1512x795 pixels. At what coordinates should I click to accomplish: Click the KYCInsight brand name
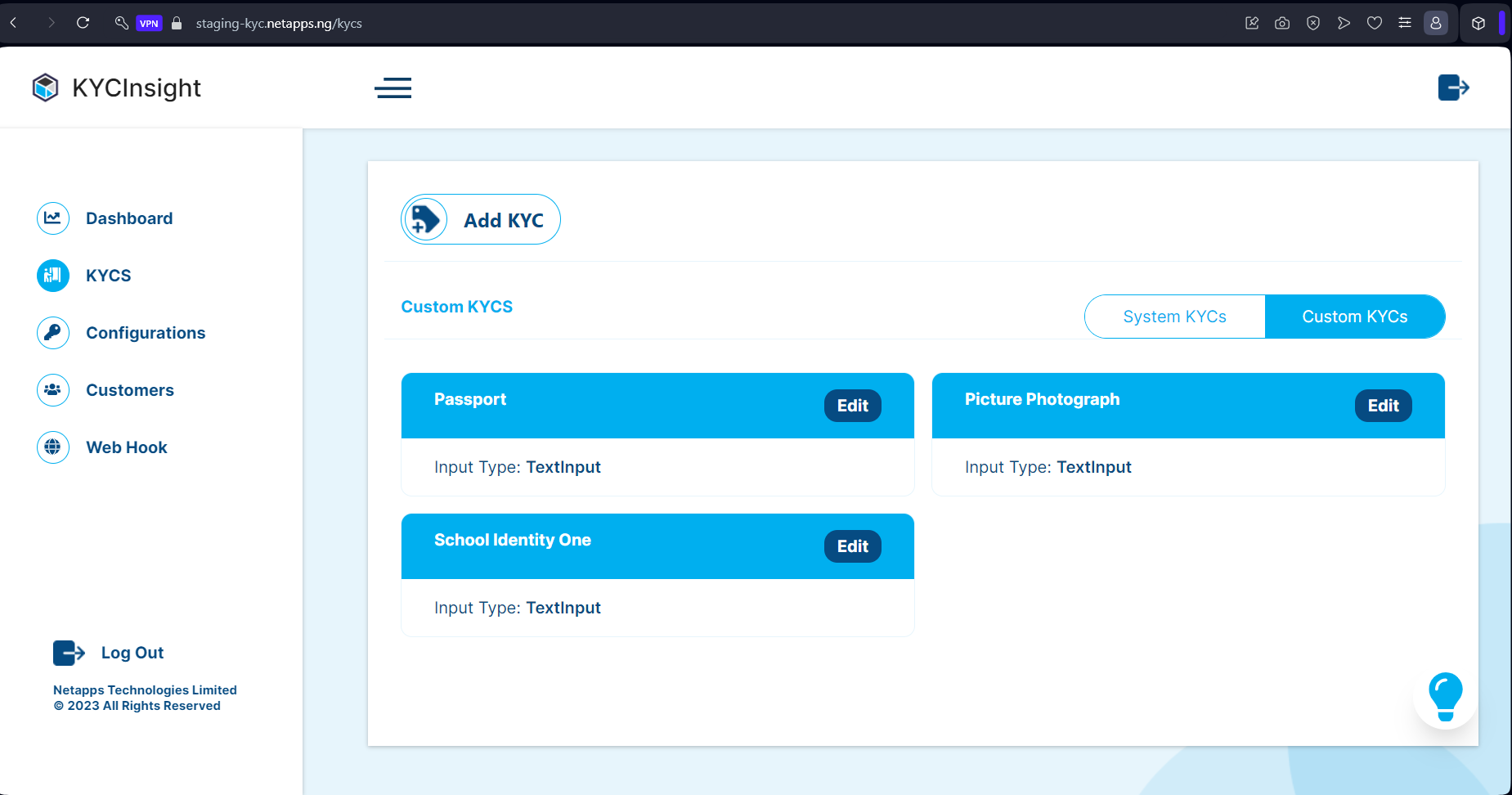coord(137,88)
